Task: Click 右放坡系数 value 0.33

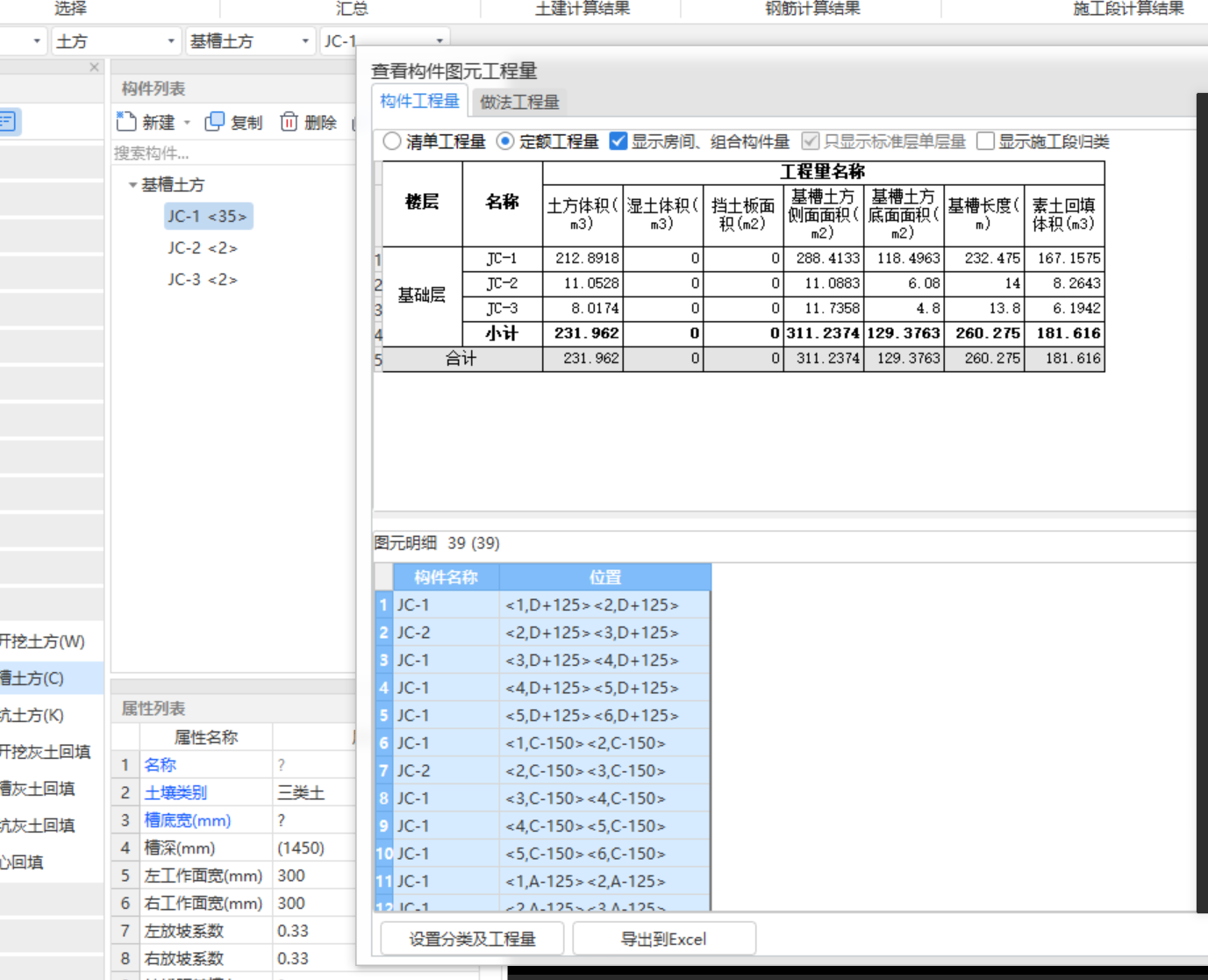Action: point(291,959)
